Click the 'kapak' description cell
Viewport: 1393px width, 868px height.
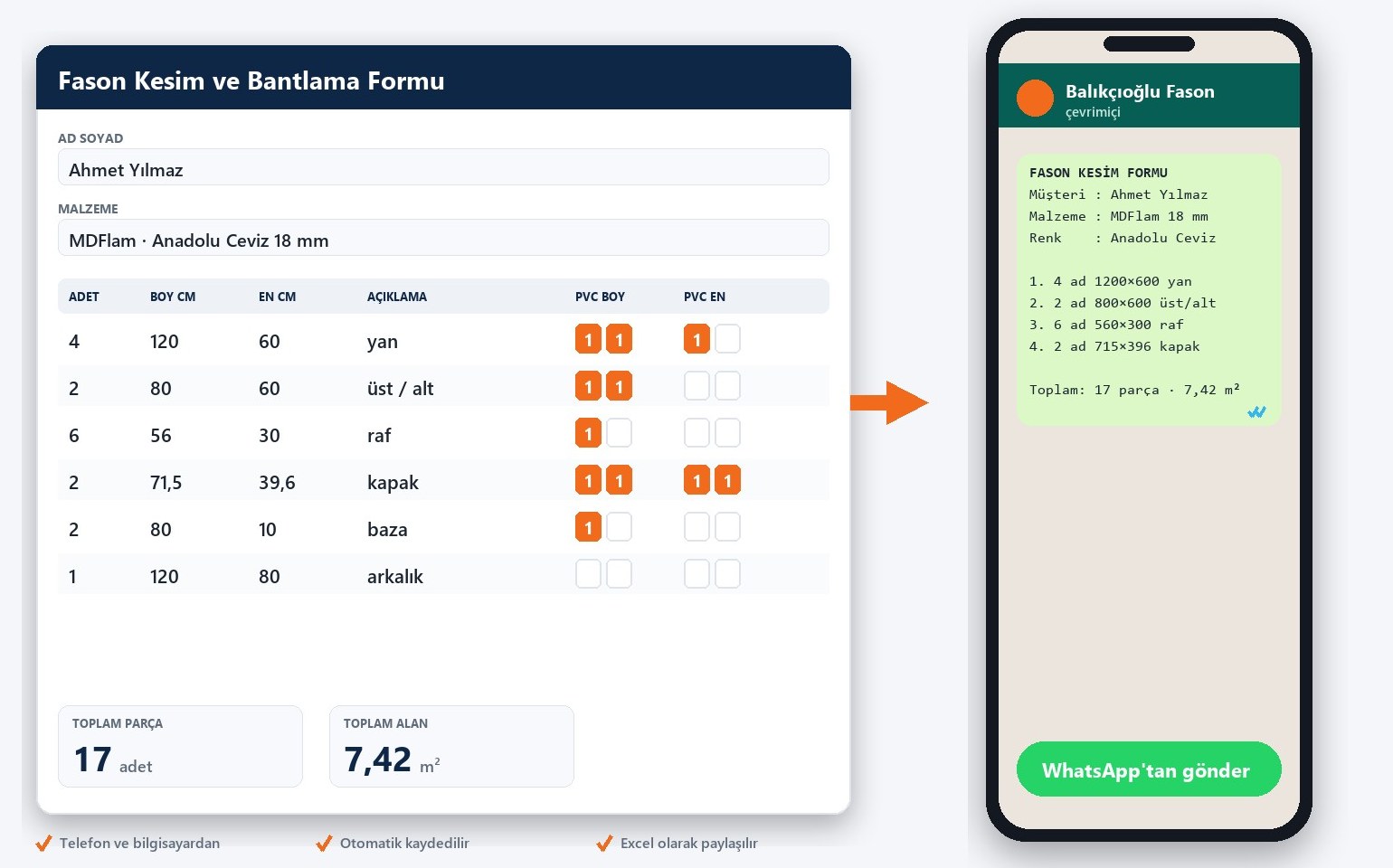coord(393,483)
